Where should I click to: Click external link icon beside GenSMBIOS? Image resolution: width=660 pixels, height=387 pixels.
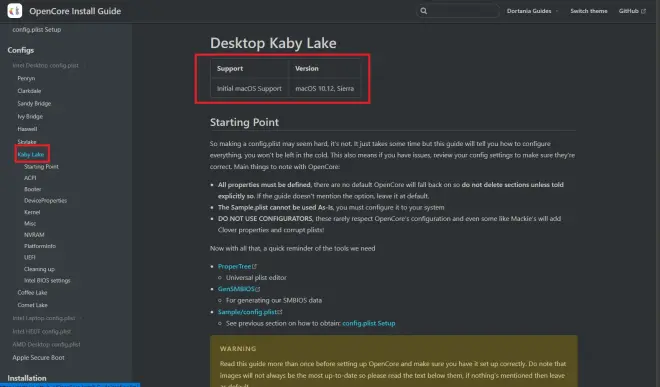pos(258,289)
